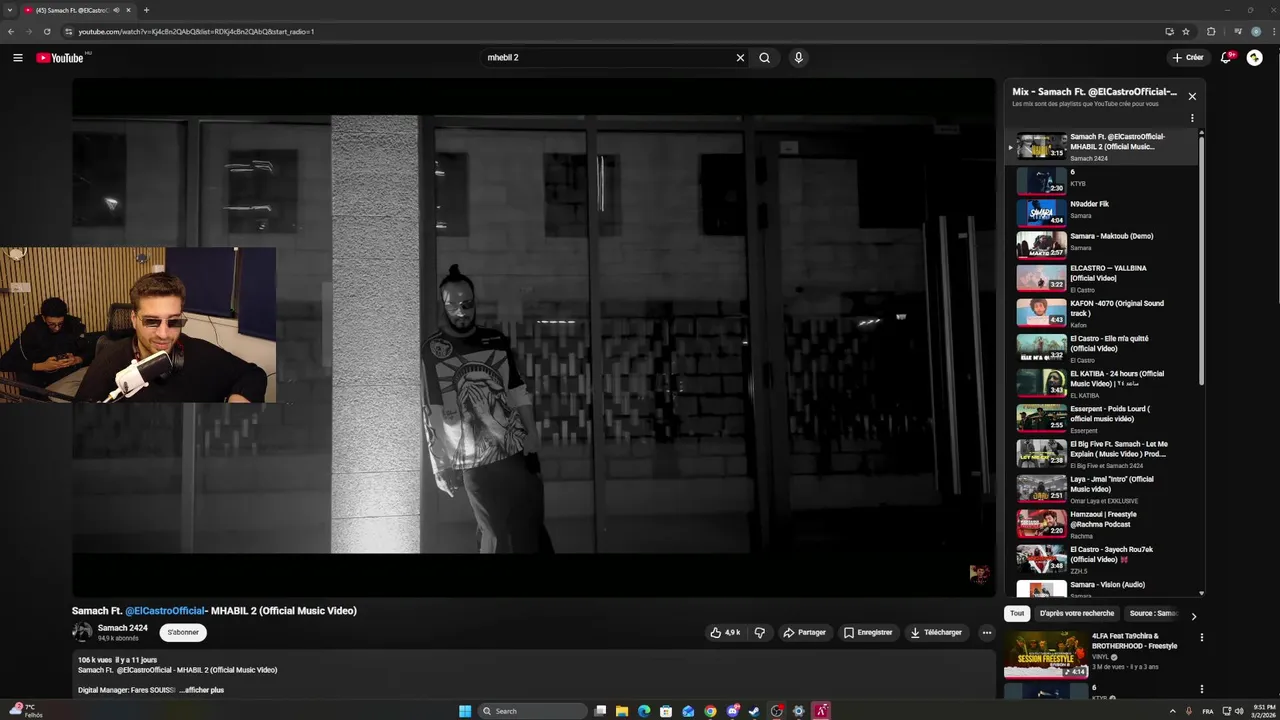Play El Castro - Elle m'a quitté
1280x720 pixels.
tap(1101, 348)
